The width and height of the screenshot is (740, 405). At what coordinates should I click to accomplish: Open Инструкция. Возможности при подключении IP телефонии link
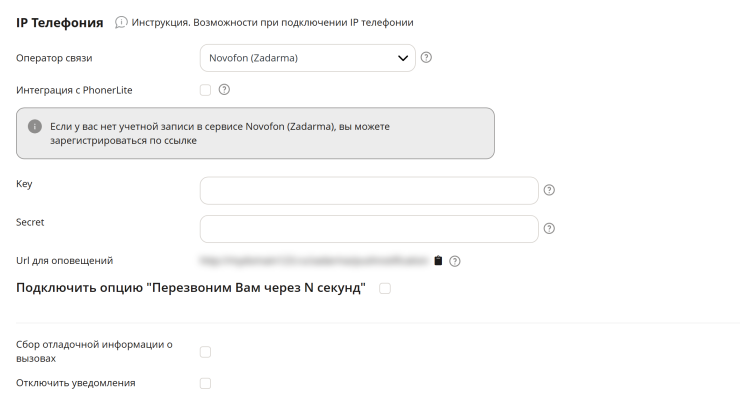[272, 22]
